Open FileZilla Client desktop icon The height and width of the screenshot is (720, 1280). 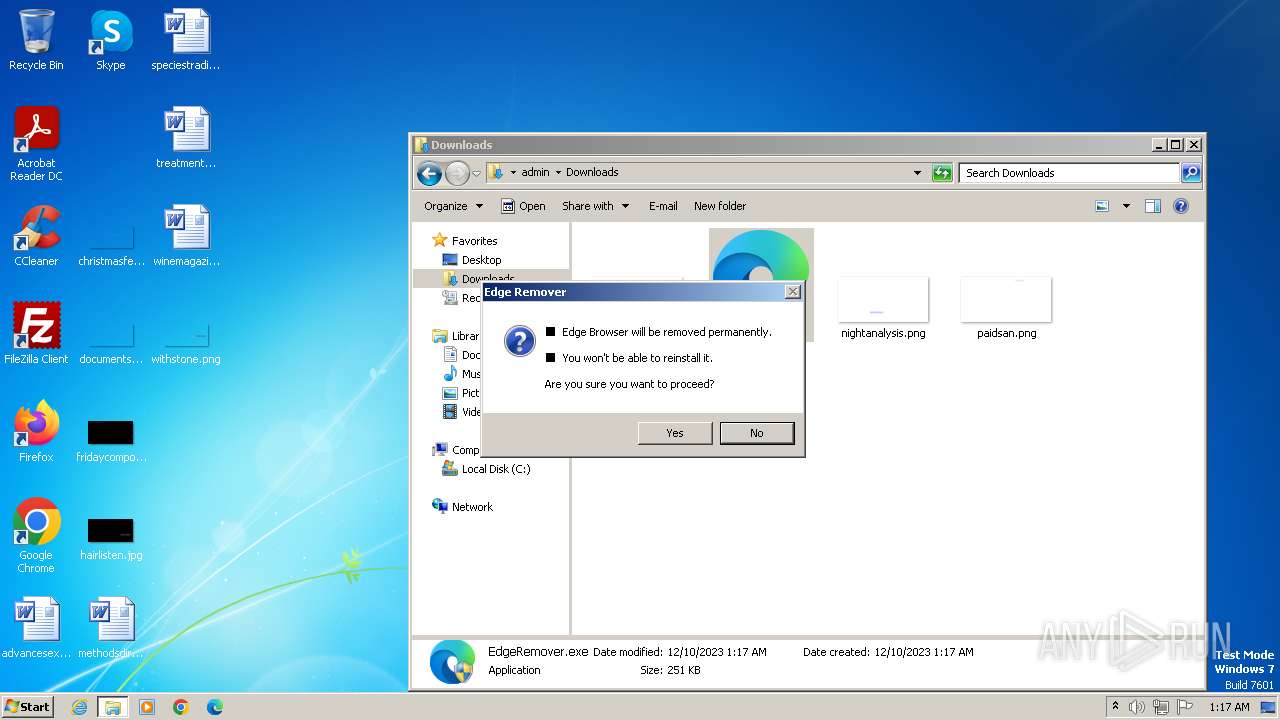tap(36, 334)
